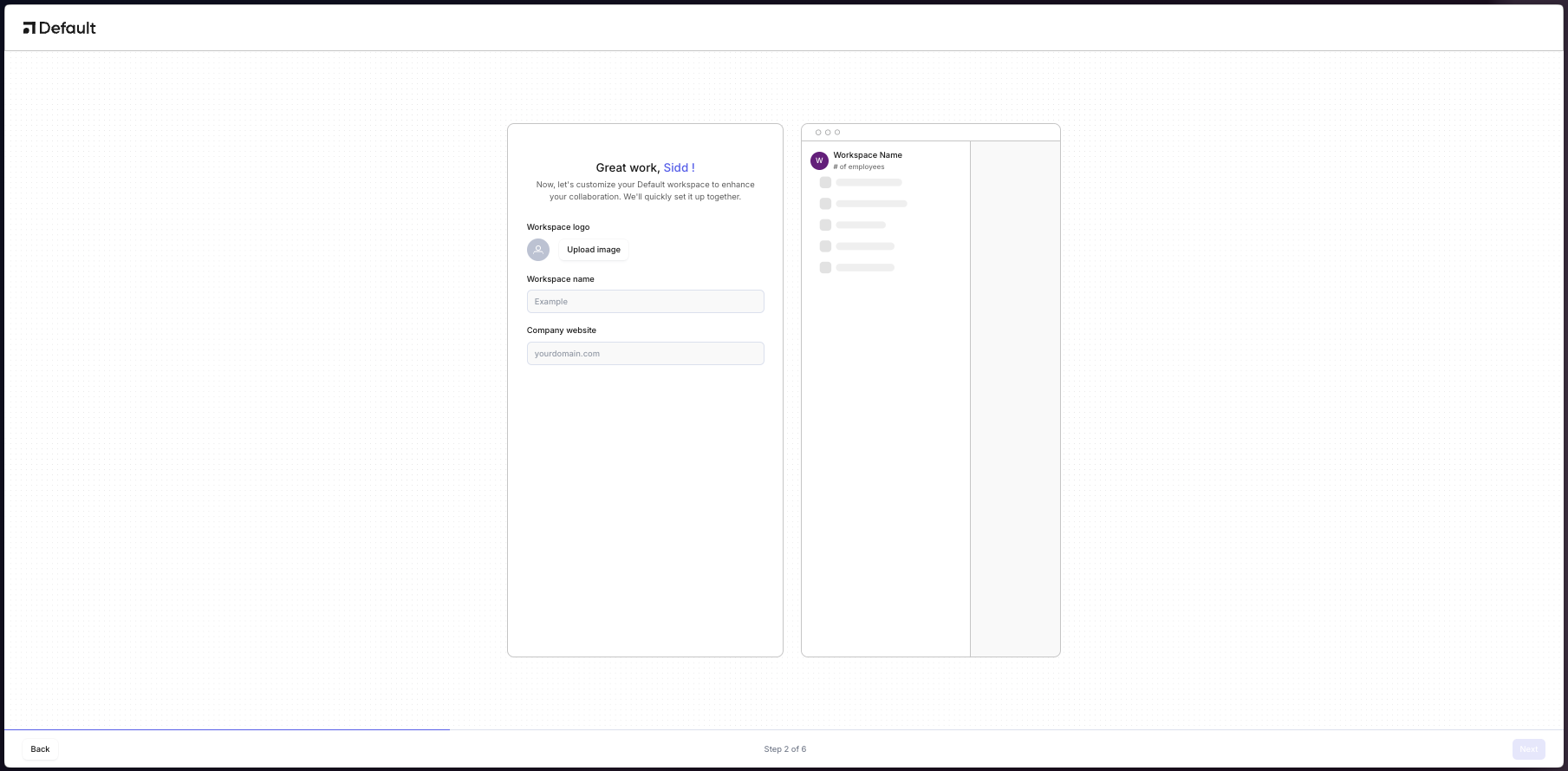This screenshot has width=1568, height=771.
Task: Click the 'Workspace logo' label
Action: (558, 227)
